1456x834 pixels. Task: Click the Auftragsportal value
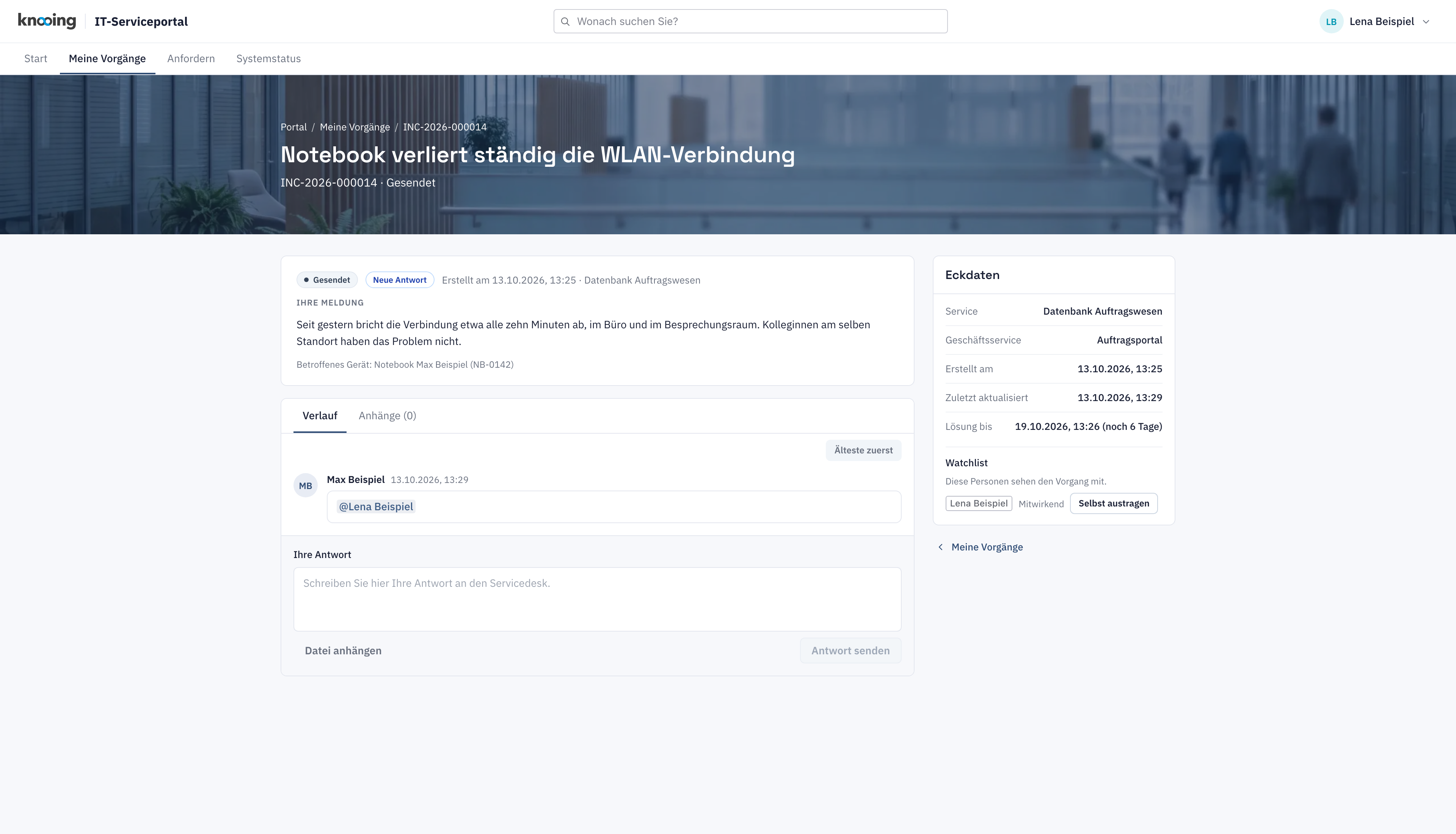[x=1130, y=340]
